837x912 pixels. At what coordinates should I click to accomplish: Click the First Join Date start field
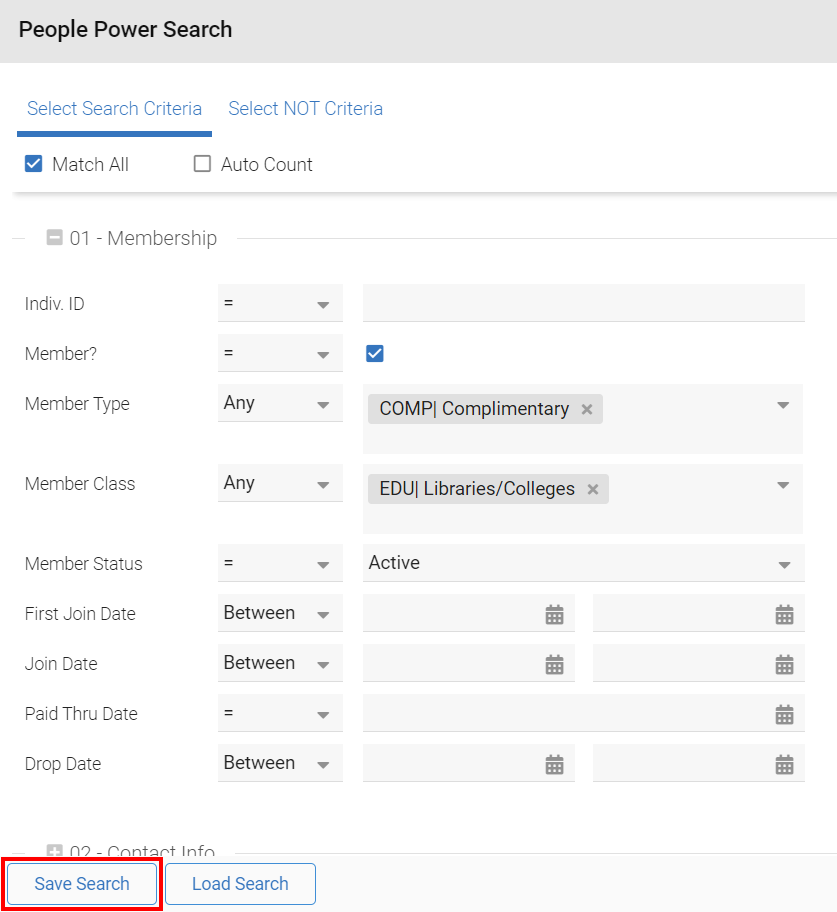pos(468,613)
